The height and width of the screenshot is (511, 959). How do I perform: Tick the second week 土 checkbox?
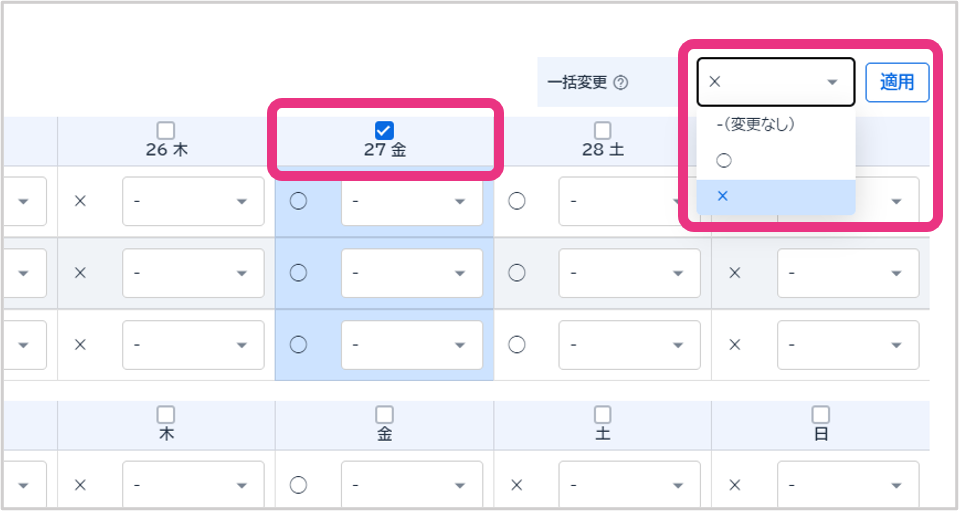coord(602,414)
